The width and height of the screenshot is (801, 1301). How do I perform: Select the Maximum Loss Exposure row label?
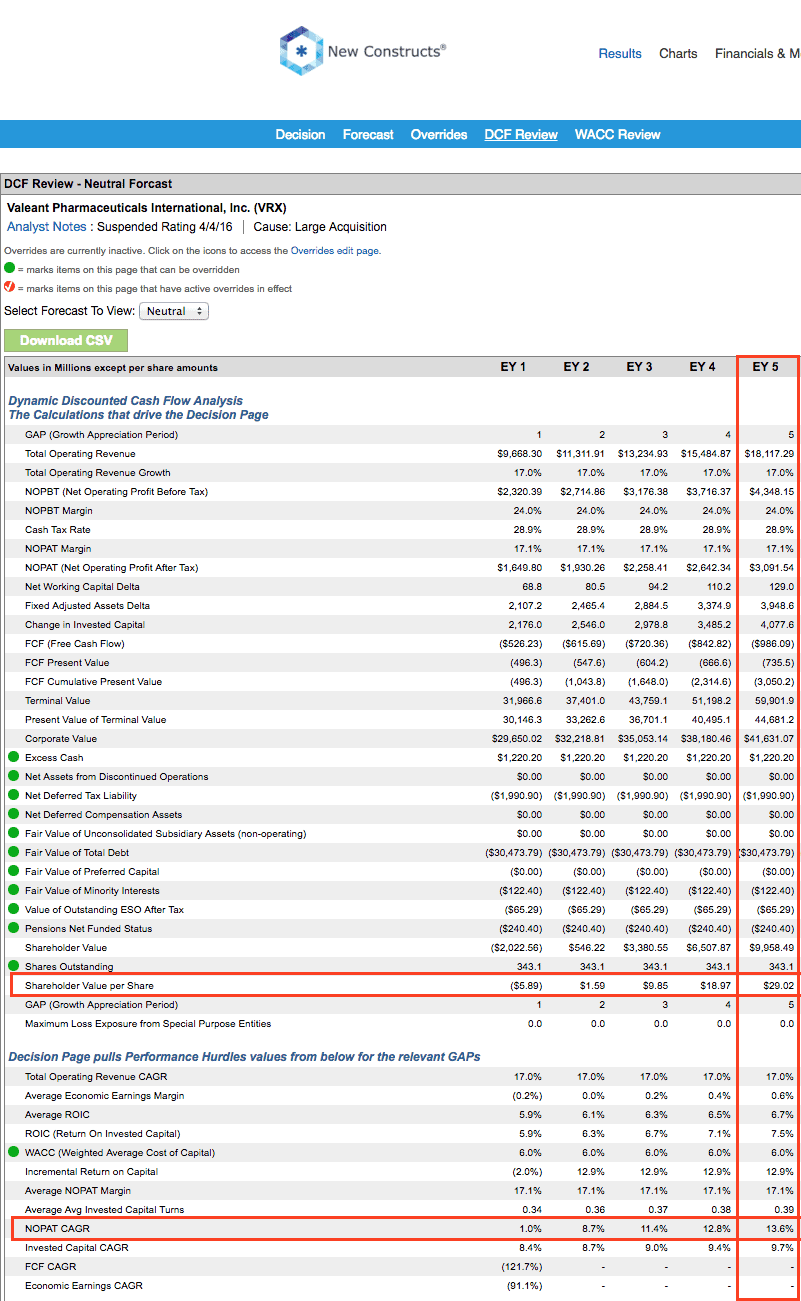click(148, 1023)
